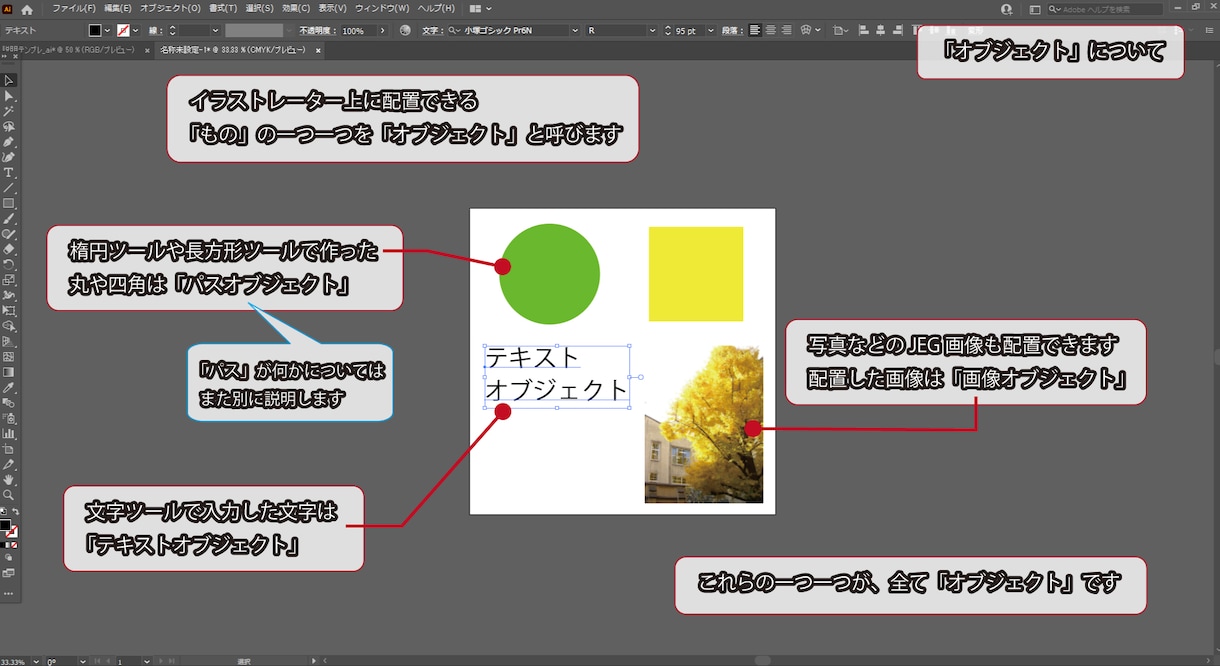Screen dimensions: 1220x666
Task: Step the font size value with stepper arrows
Action: (668, 30)
